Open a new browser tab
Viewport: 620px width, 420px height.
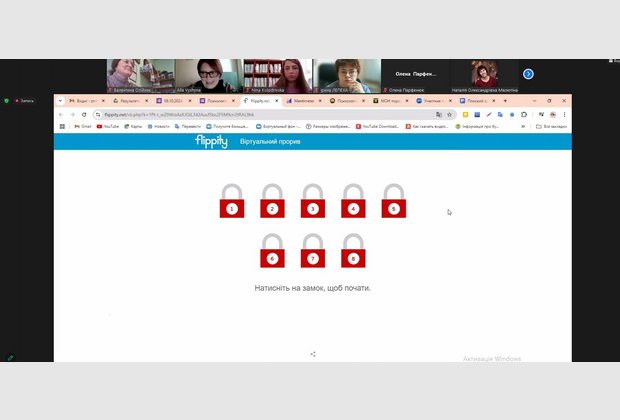pos(505,101)
